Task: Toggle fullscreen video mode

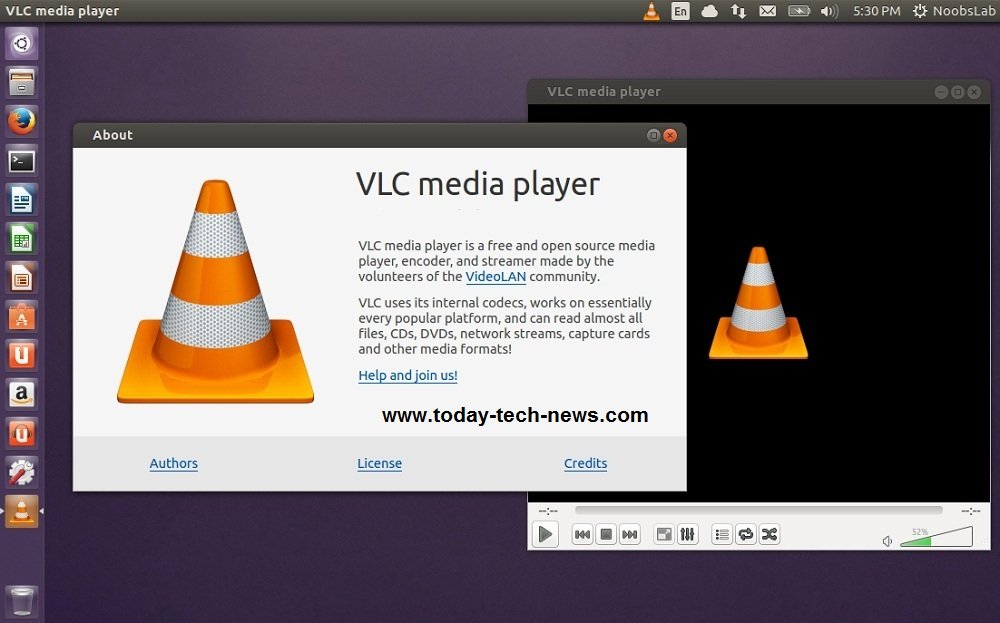Action: 664,534
